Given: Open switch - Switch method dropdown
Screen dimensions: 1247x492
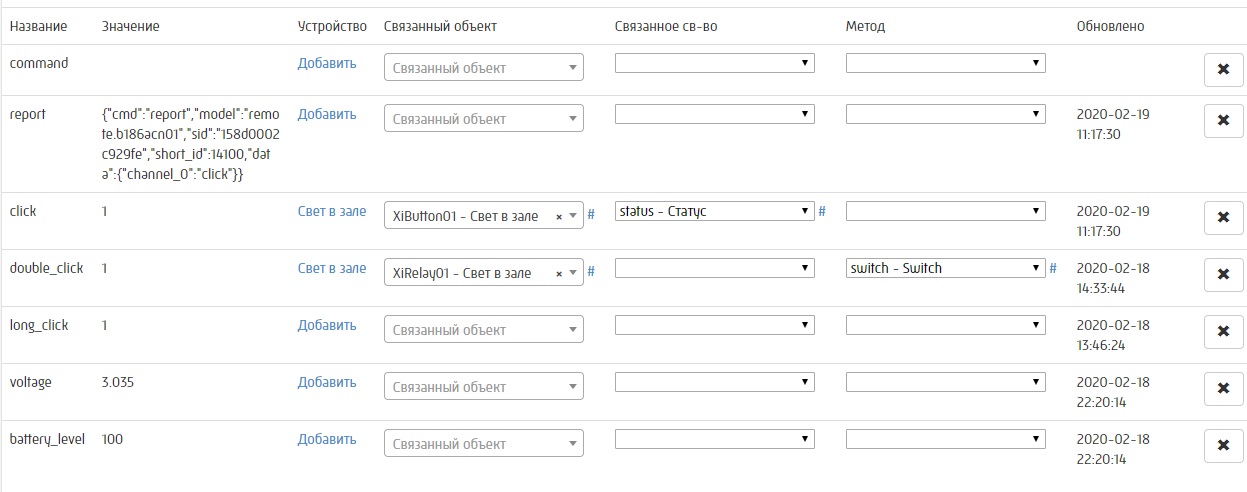Looking at the screenshot, I should [x=945, y=268].
